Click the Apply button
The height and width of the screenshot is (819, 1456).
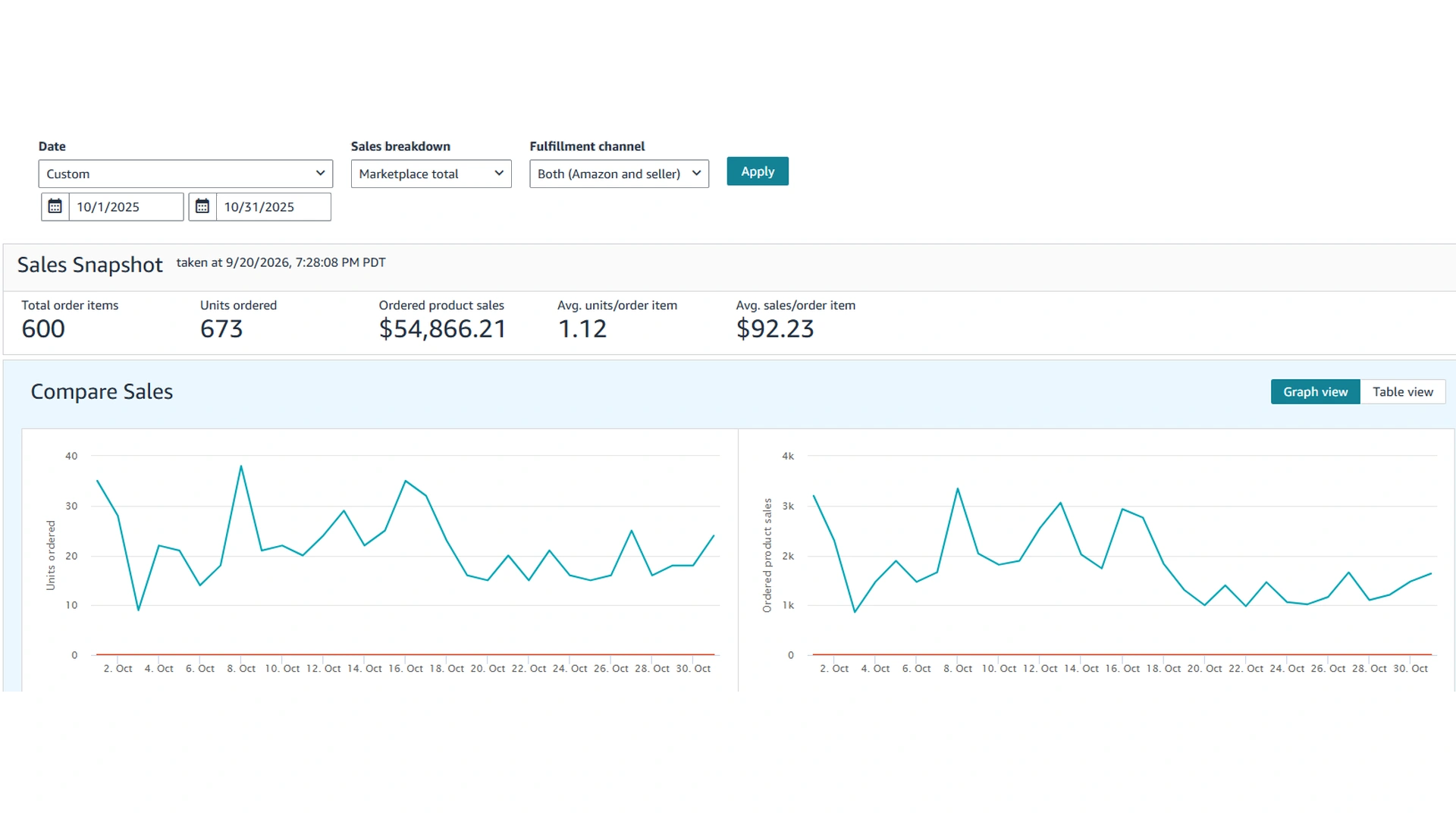click(758, 171)
